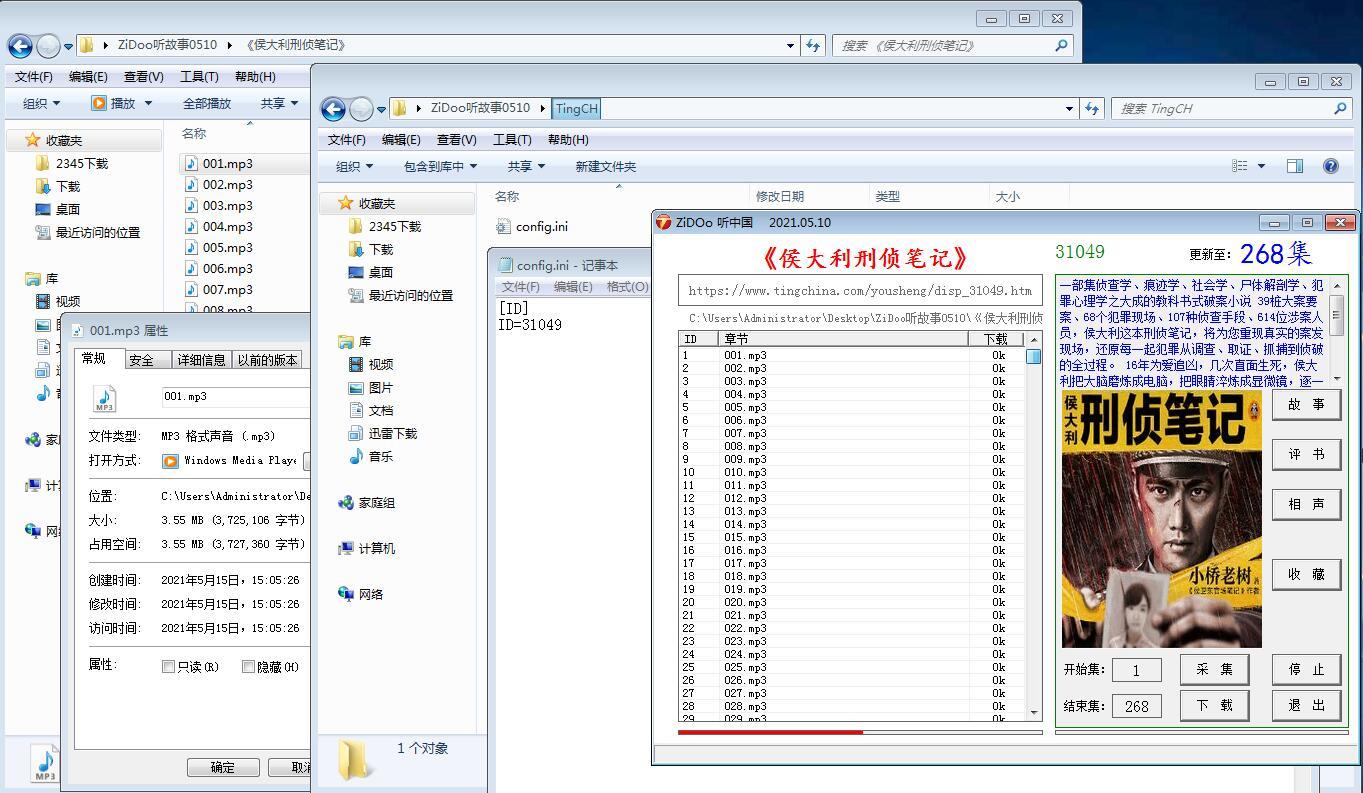This screenshot has width=1363, height=793.
Task: Click 新建文件夹 in TingCH toolbar
Action: coord(605,167)
